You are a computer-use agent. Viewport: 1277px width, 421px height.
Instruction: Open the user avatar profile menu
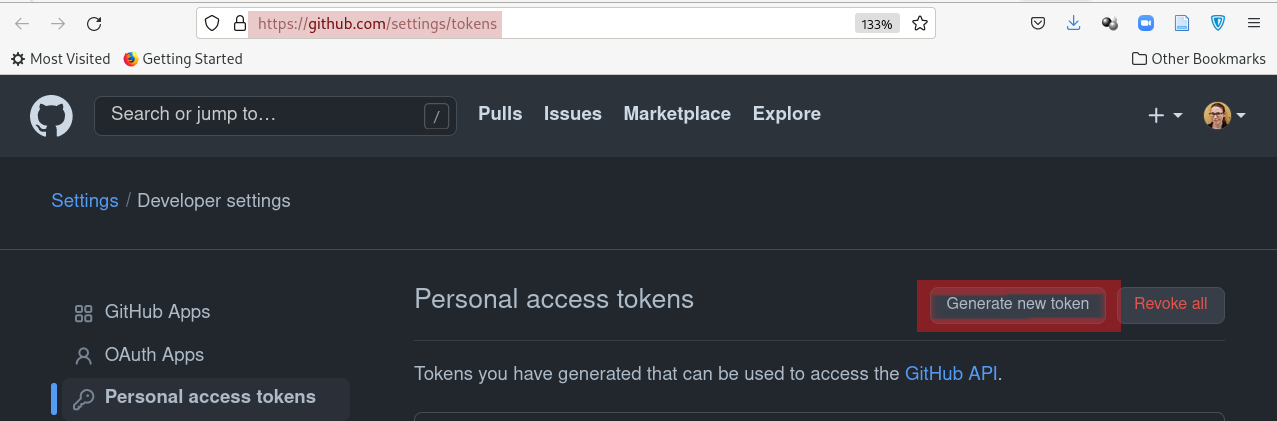click(x=1224, y=116)
